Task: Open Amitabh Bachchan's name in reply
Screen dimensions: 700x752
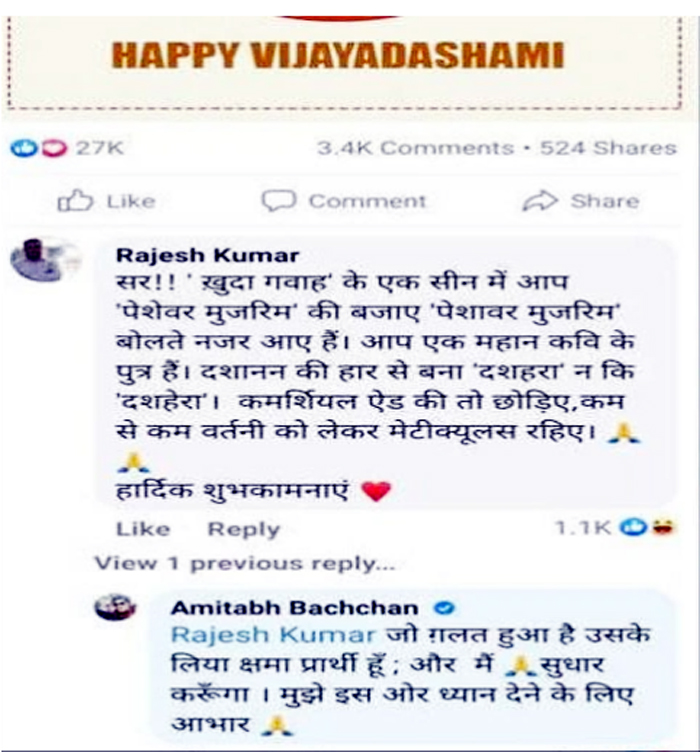Action: [x=294, y=608]
